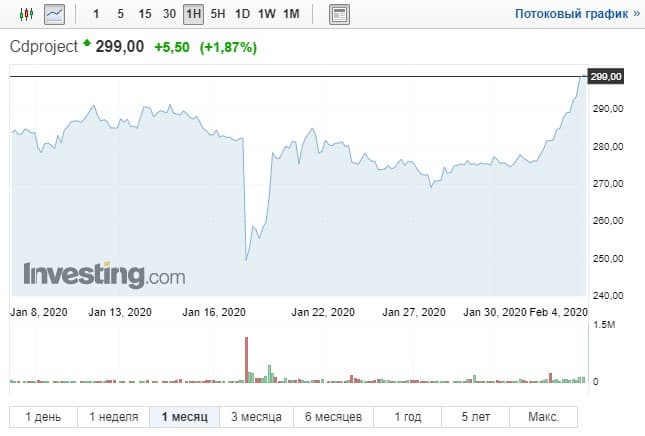The width and height of the screenshot is (645, 436).
Task: Switch interval to 5H
Action: (218, 15)
